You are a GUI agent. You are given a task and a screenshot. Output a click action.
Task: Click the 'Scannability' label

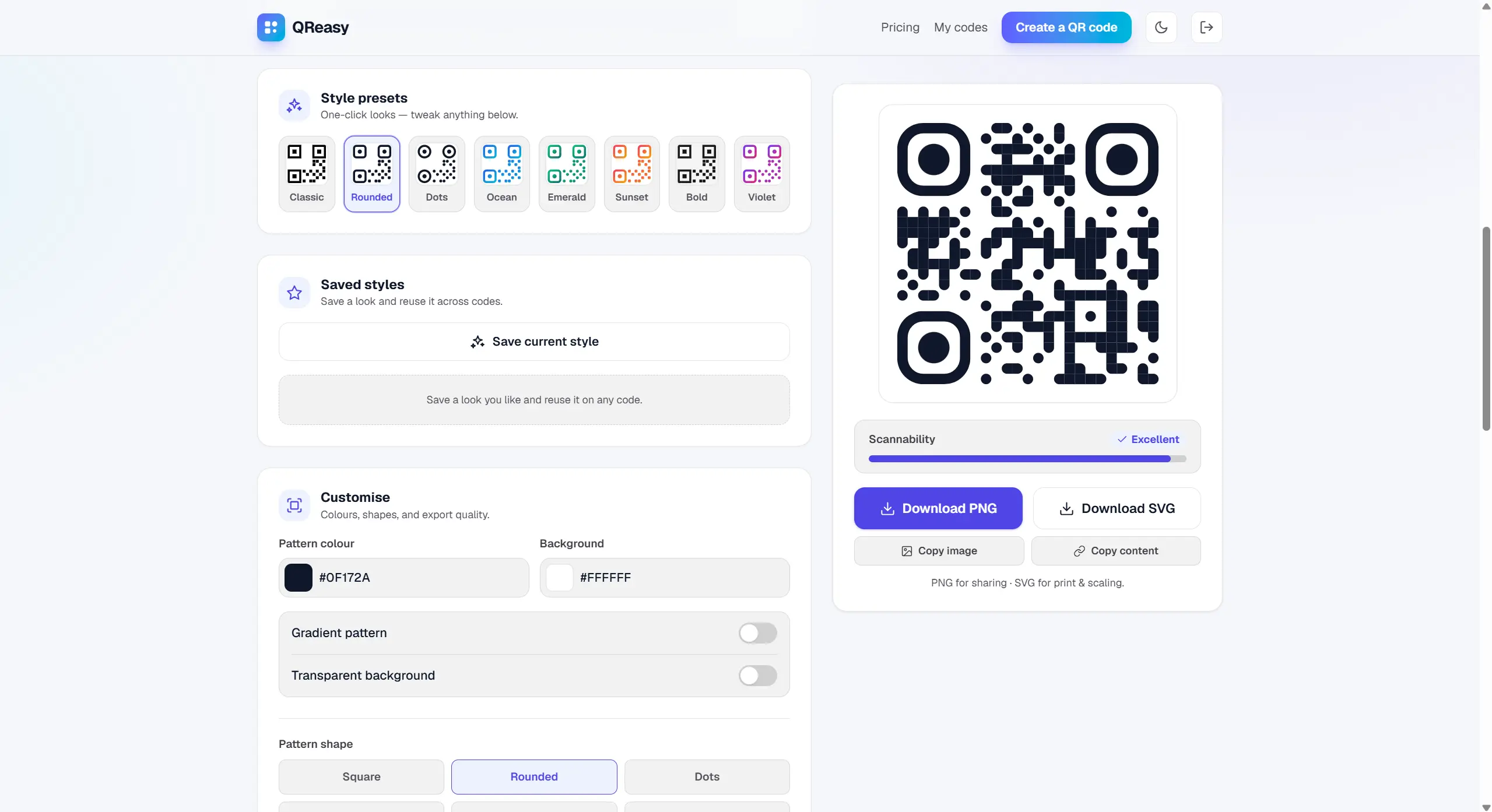[x=901, y=440]
